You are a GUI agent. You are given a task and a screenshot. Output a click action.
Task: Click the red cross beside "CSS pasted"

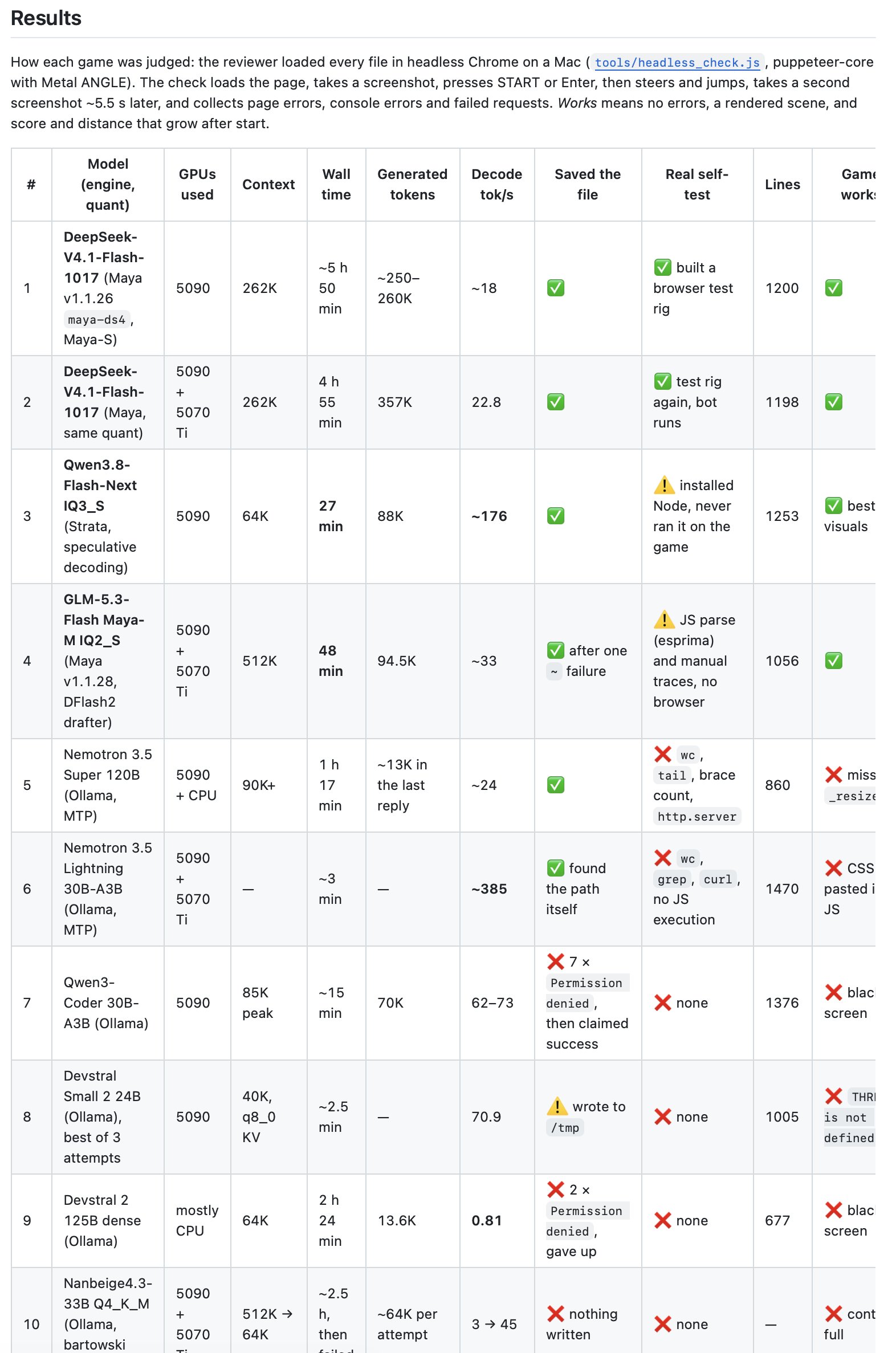pyautogui.click(x=833, y=868)
